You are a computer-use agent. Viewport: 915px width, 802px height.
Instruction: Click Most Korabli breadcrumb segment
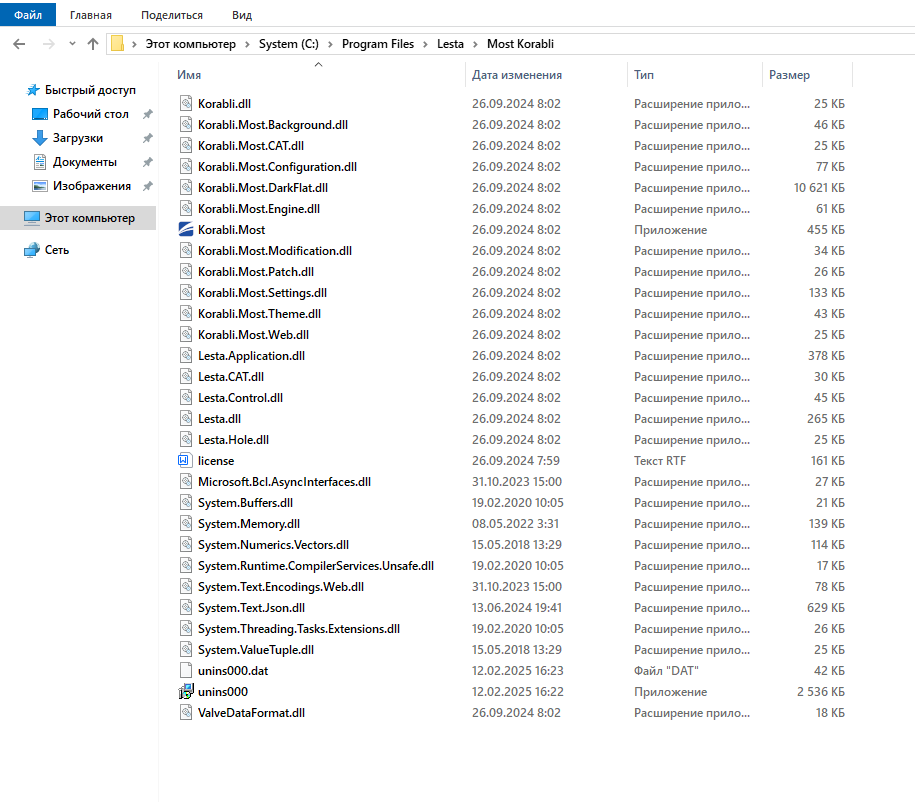[x=520, y=44]
